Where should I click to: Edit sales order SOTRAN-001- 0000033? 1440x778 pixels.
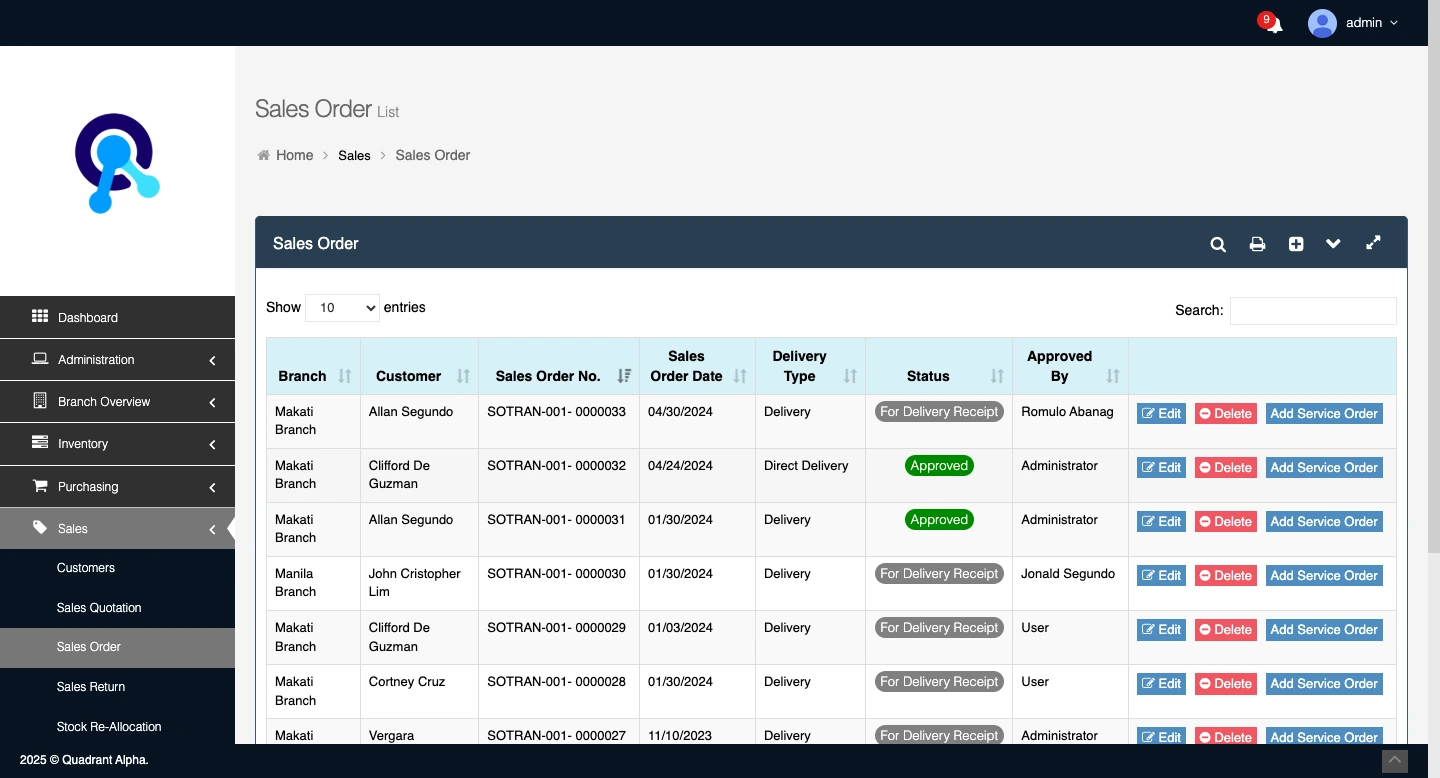click(1161, 414)
